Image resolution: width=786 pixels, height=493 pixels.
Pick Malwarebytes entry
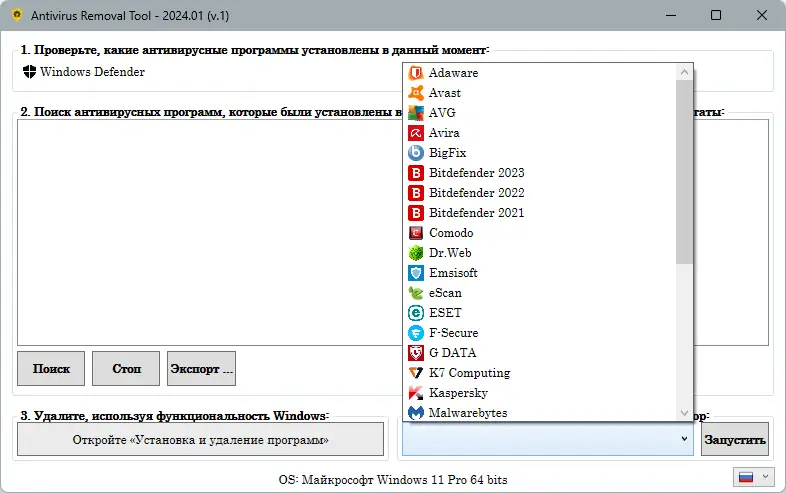point(539,412)
